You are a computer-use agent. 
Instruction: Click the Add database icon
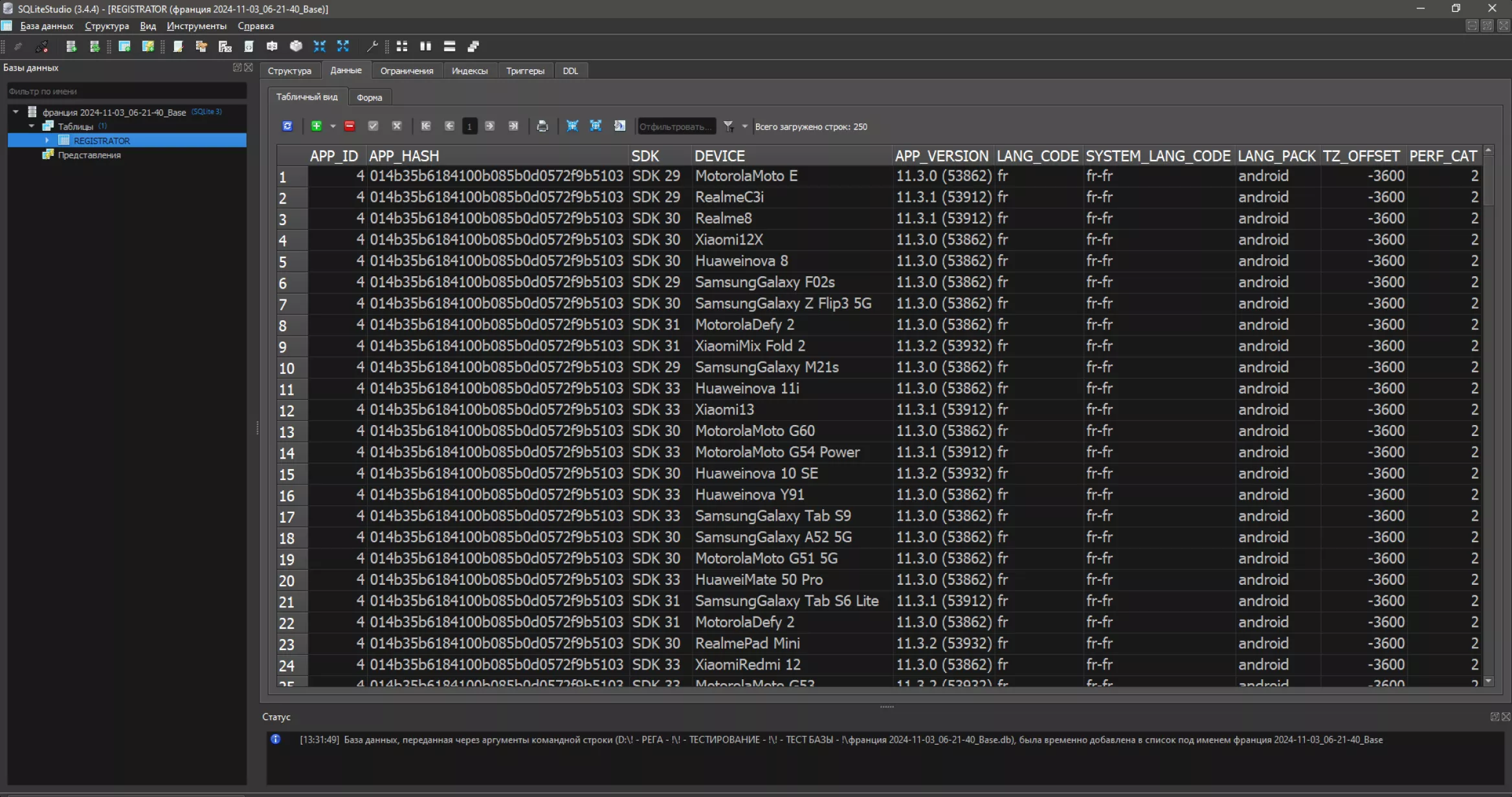pyautogui.click(x=71, y=46)
